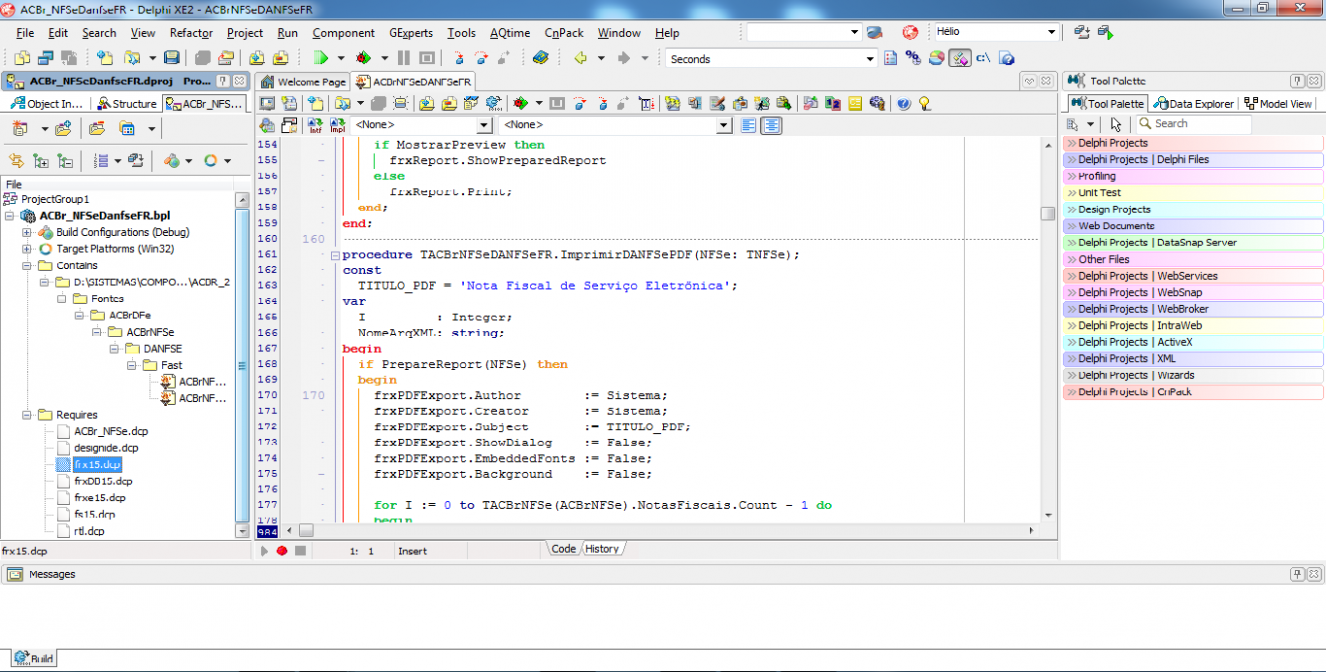The width and height of the screenshot is (1326, 672).
Task: Click the Expand All icon in Project Manager
Action: tap(41, 160)
